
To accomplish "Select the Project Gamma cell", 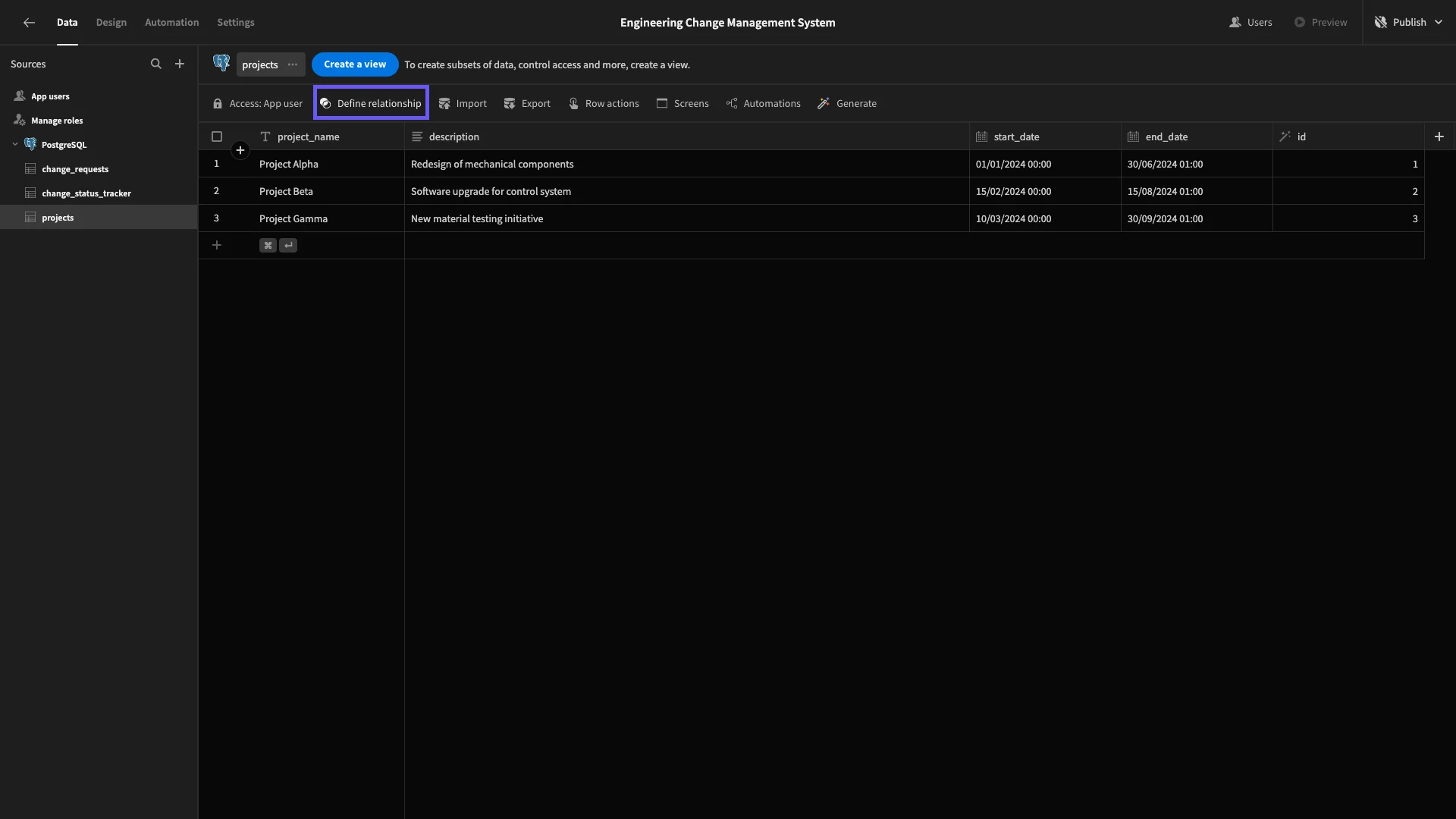I will point(328,218).
